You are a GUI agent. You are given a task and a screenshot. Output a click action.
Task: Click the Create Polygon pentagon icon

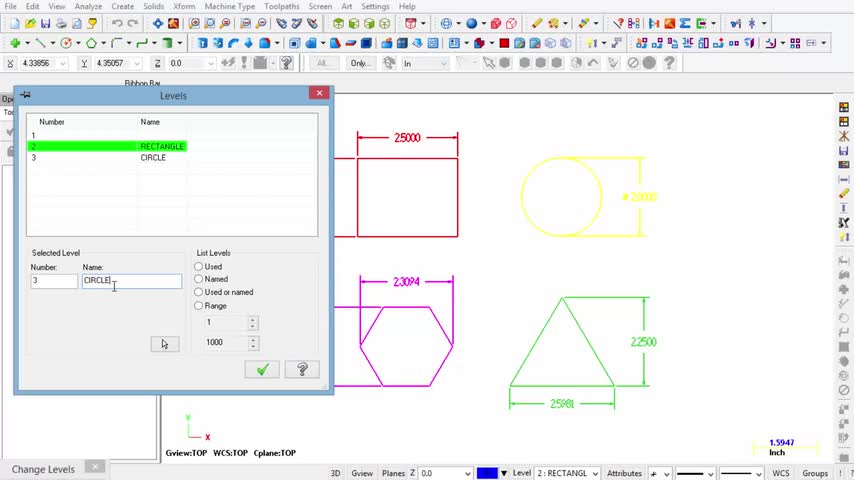tap(91, 43)
